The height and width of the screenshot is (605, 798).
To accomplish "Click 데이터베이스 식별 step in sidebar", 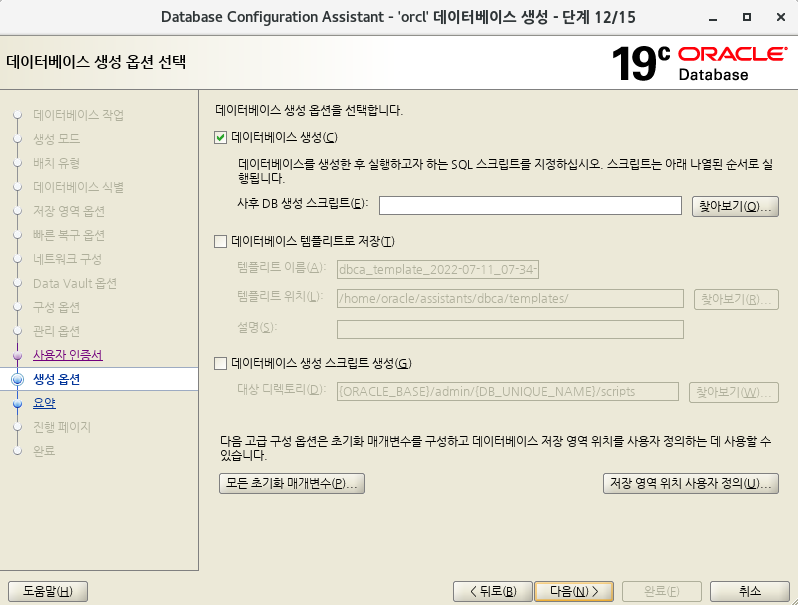I will click(78, 187).
